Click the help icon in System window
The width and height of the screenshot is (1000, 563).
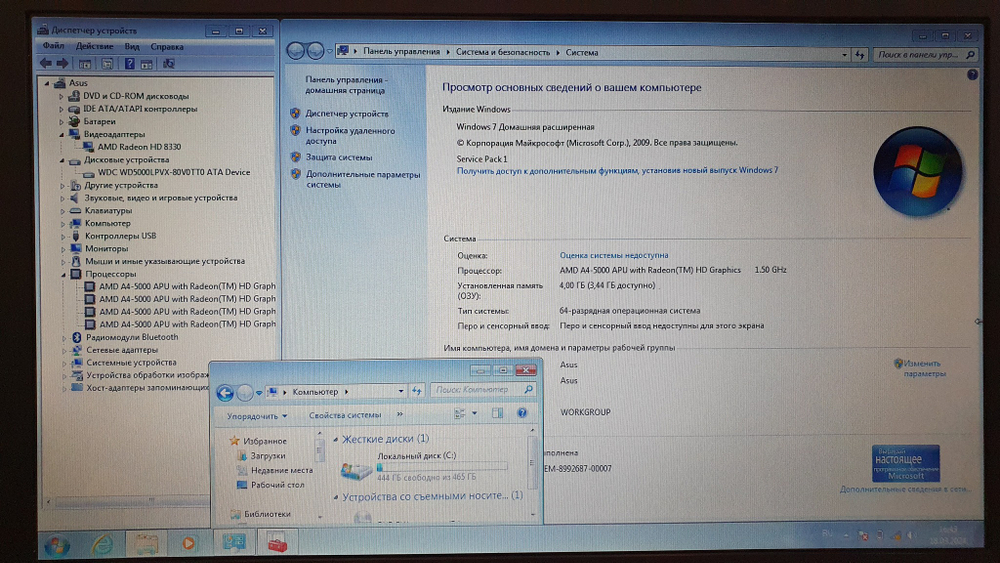pos(972,75)
